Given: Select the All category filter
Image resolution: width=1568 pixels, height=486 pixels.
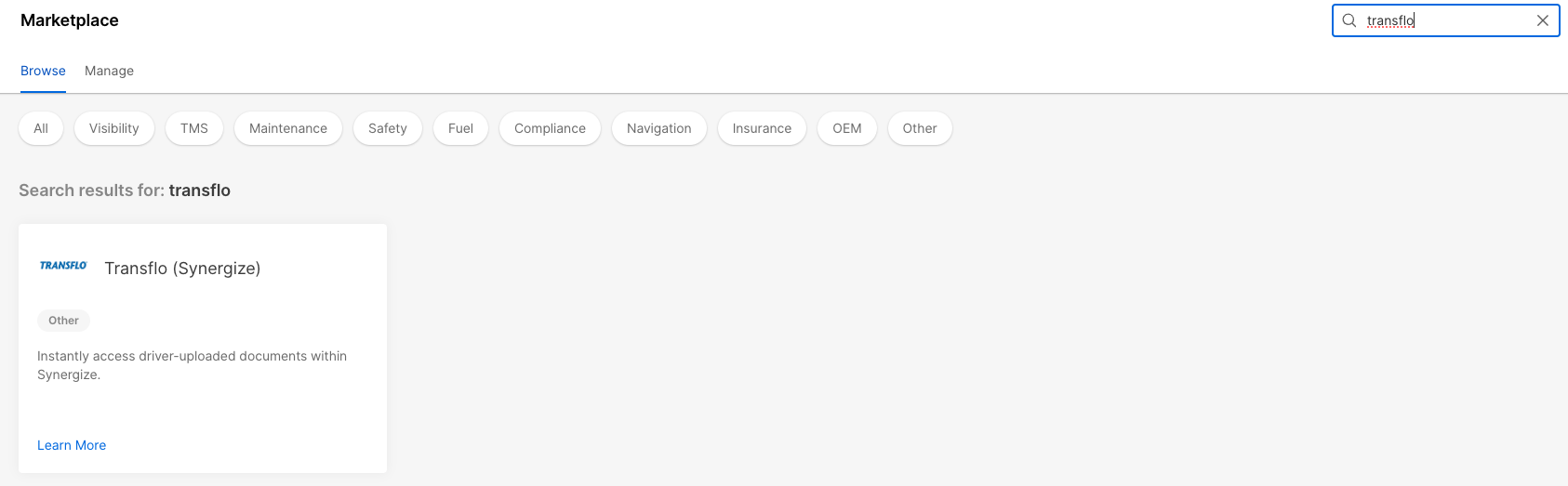Looking at the screenshot, I should tap(41, 128).
